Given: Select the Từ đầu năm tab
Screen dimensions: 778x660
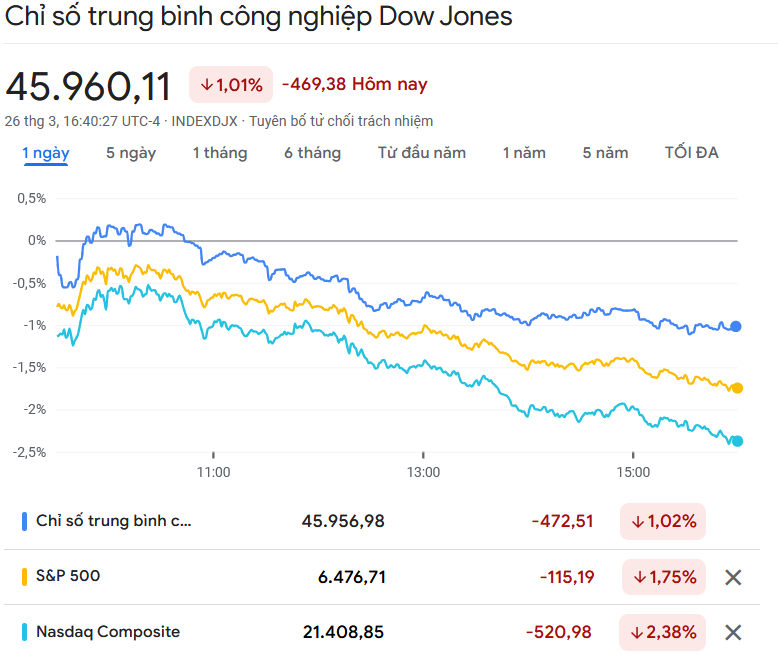Looking at the screenshot, I should click(x=422, y=153).
